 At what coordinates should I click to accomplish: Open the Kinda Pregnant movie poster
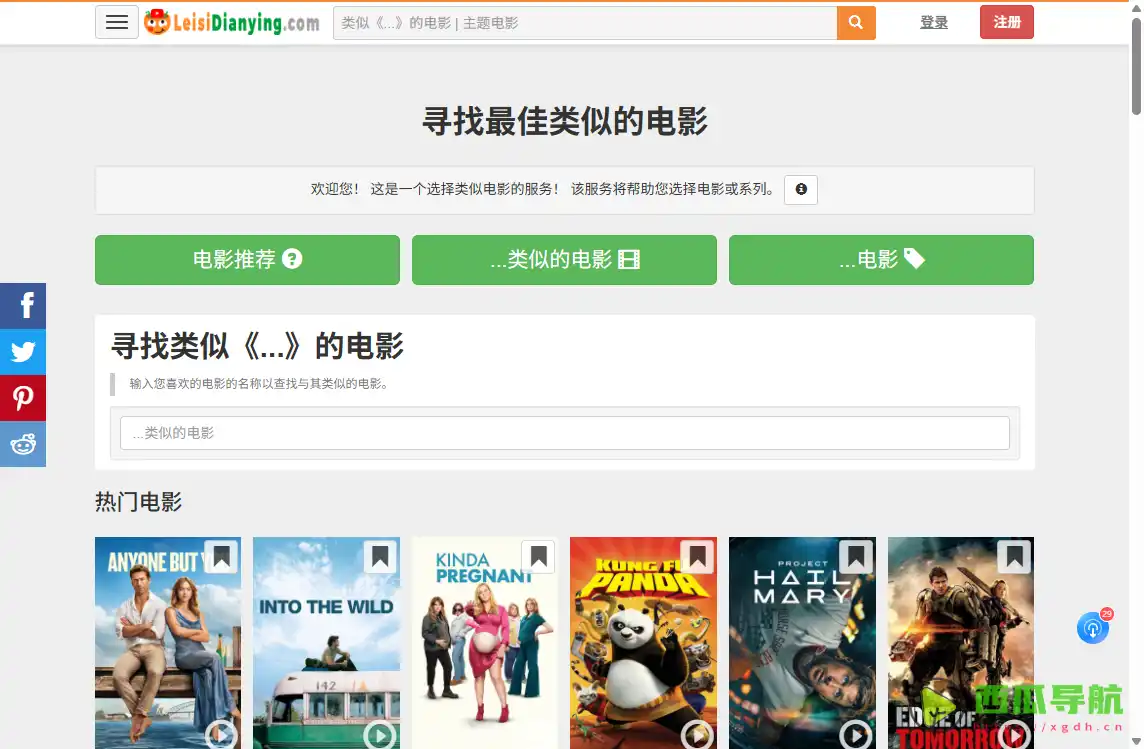[x=485, y=643]
